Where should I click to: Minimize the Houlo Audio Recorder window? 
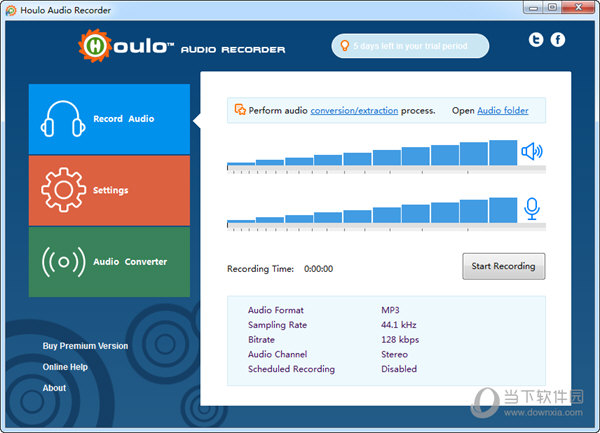click(x=534, y=8)
